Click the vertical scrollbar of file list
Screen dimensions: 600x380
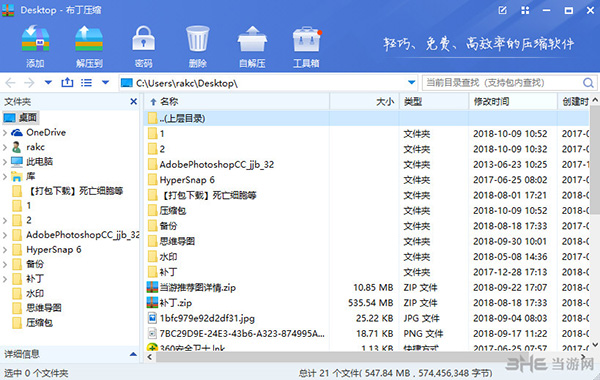(595, 161)
